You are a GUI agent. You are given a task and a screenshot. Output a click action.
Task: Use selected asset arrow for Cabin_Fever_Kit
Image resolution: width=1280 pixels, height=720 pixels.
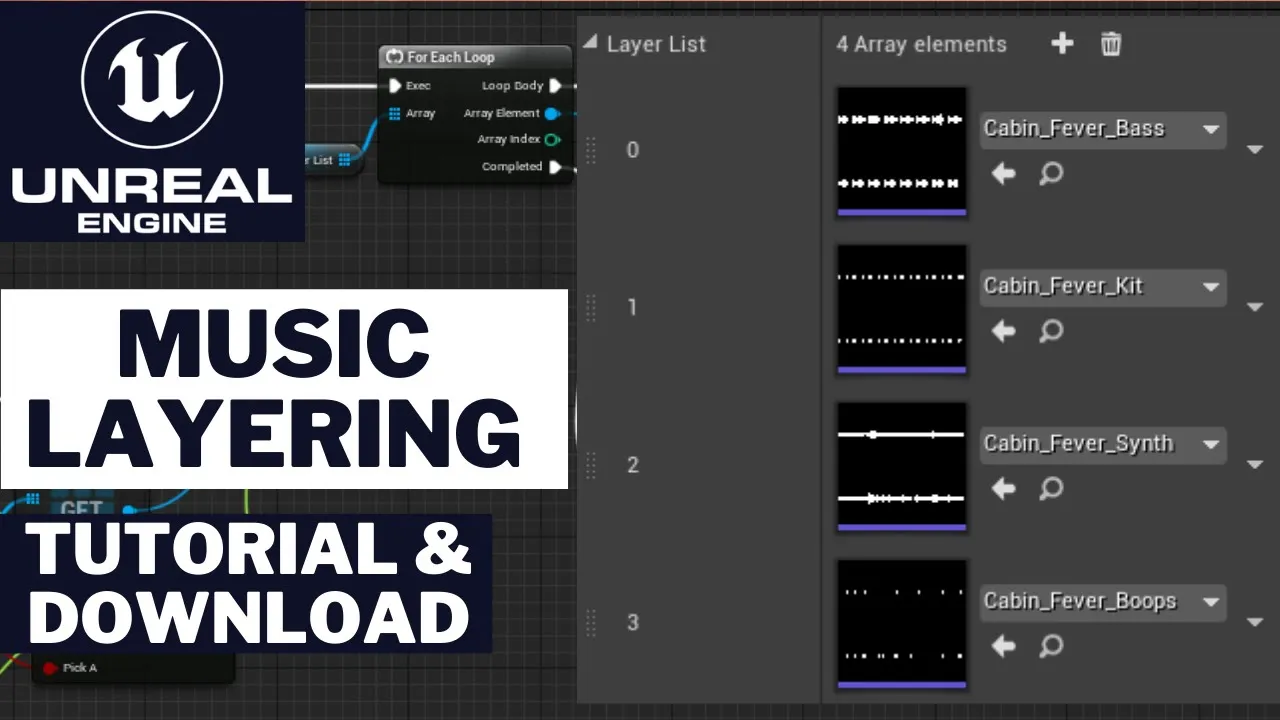(1003, 331)
